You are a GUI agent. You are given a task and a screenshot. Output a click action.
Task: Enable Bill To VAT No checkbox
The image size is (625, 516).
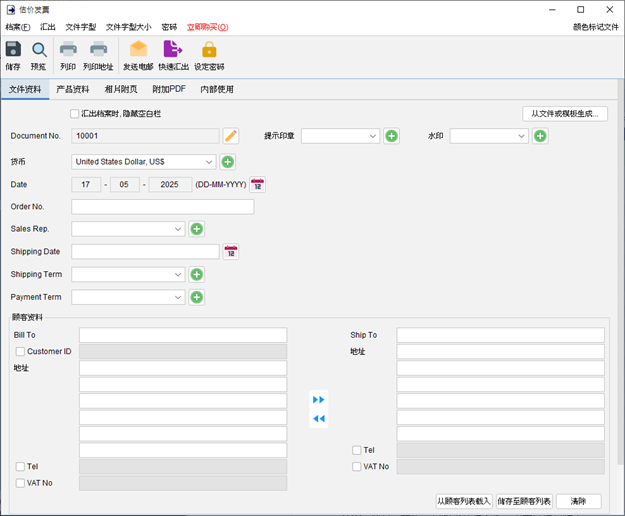pyautogui.click(x=20, y=483)
